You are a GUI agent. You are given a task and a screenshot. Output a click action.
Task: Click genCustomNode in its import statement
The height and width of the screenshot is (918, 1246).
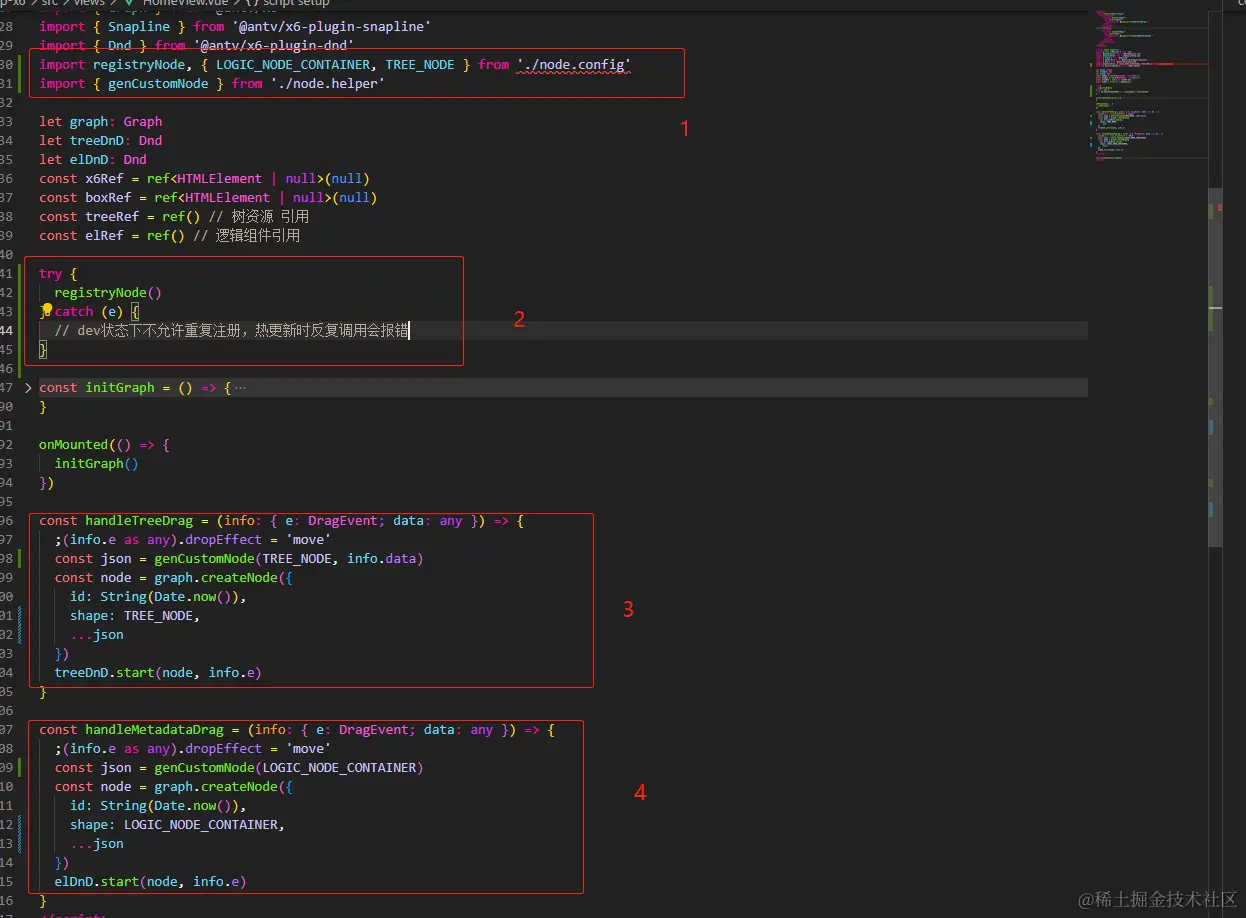click(158, 84)
